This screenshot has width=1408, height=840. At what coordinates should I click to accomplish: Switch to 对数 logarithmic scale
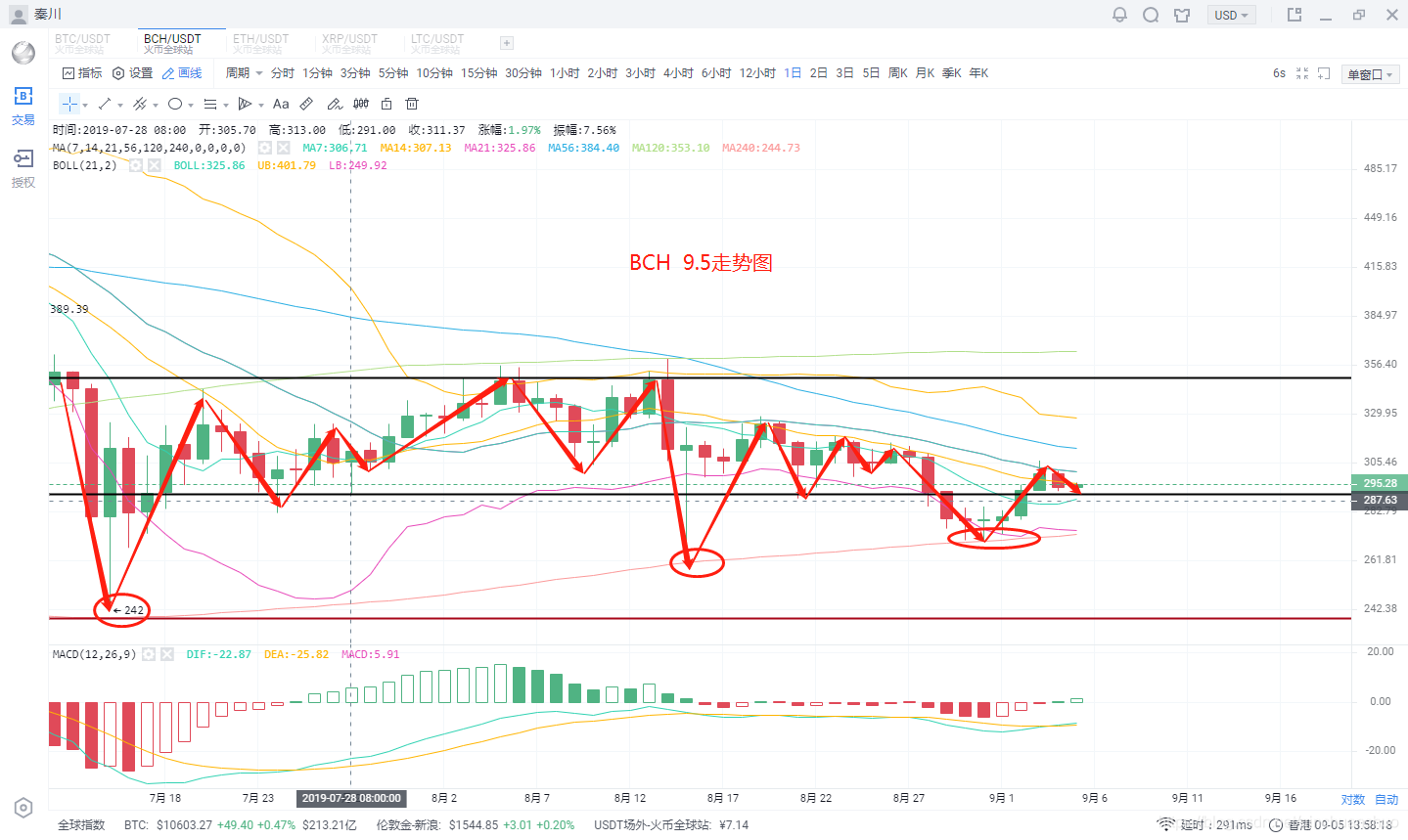[x=1352, y=799]
